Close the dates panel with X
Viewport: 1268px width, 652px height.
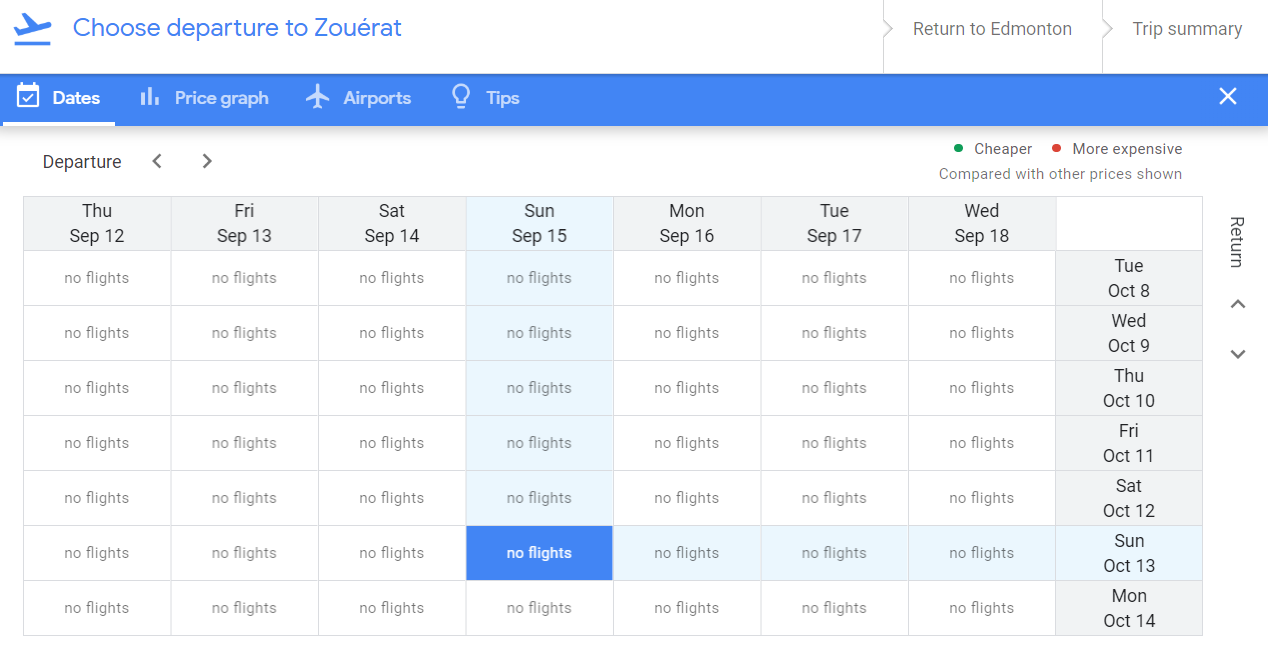click(x=1228, y=97)
